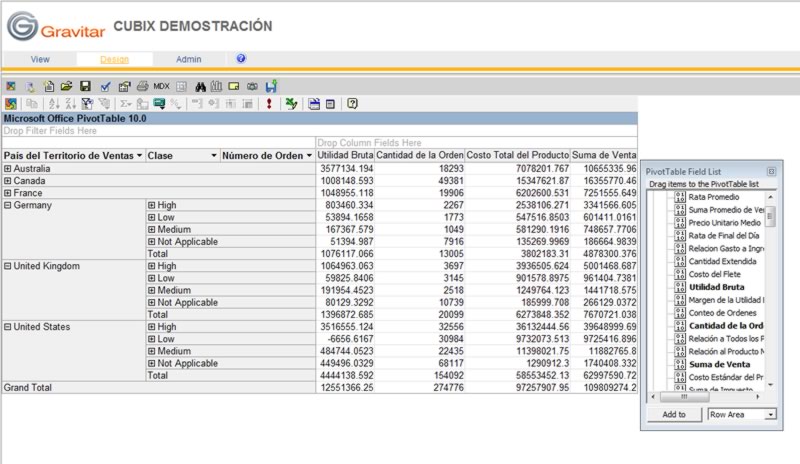
Task: Click Field List scroll down arrow
Action: (770, 385)
